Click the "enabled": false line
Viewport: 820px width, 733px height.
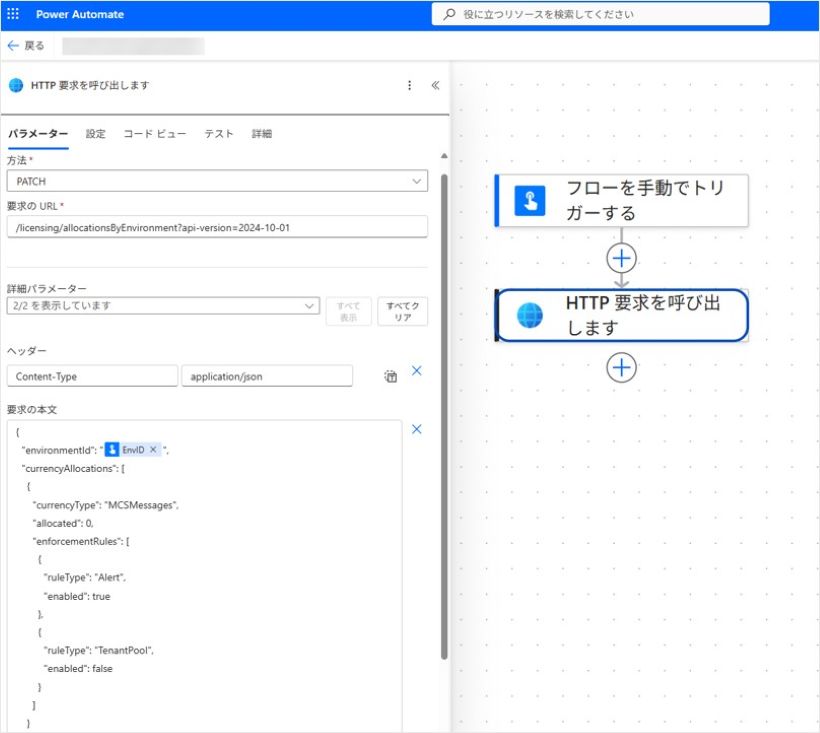(x=78, y=668)
